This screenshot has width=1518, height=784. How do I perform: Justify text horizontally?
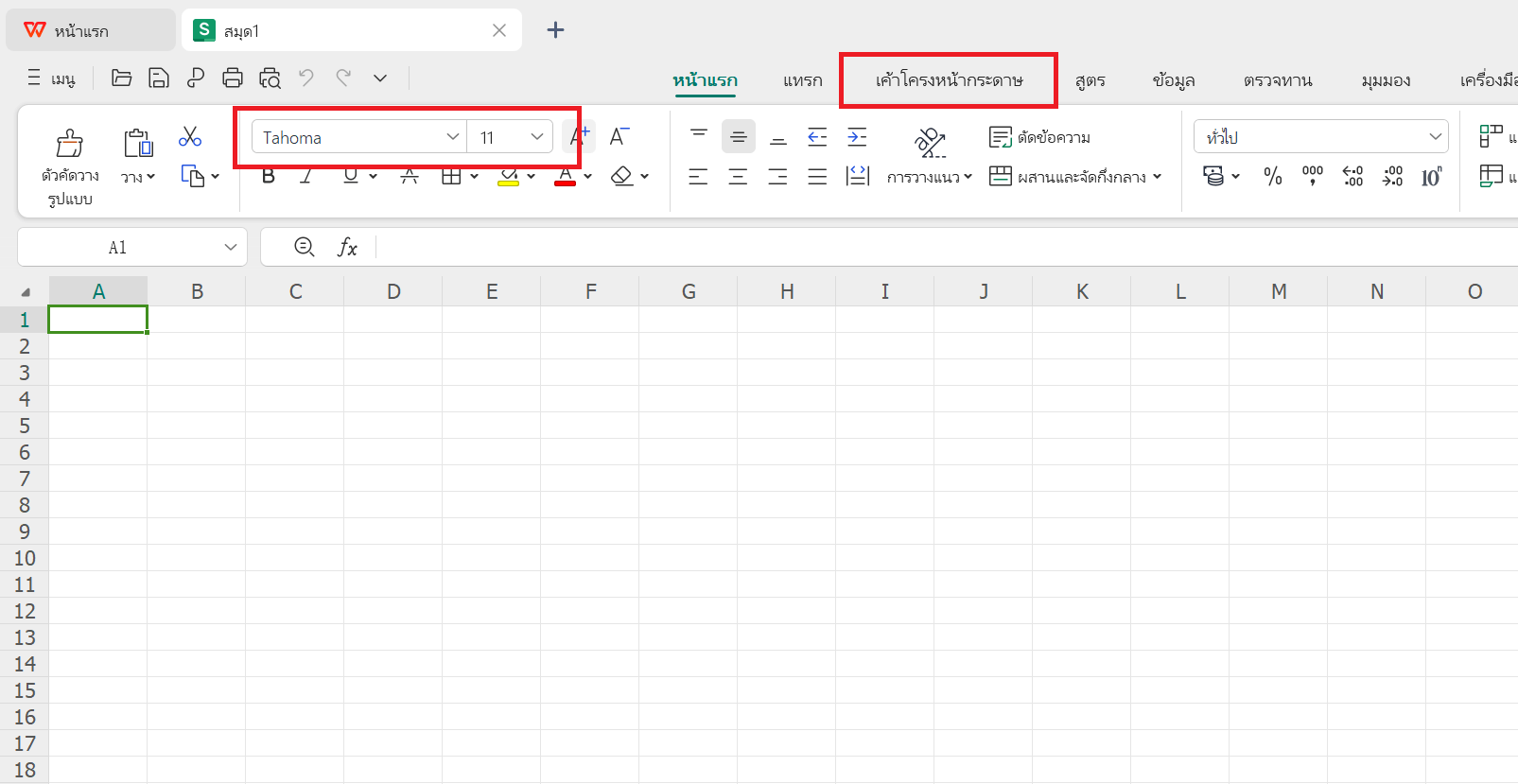(818, 176)
